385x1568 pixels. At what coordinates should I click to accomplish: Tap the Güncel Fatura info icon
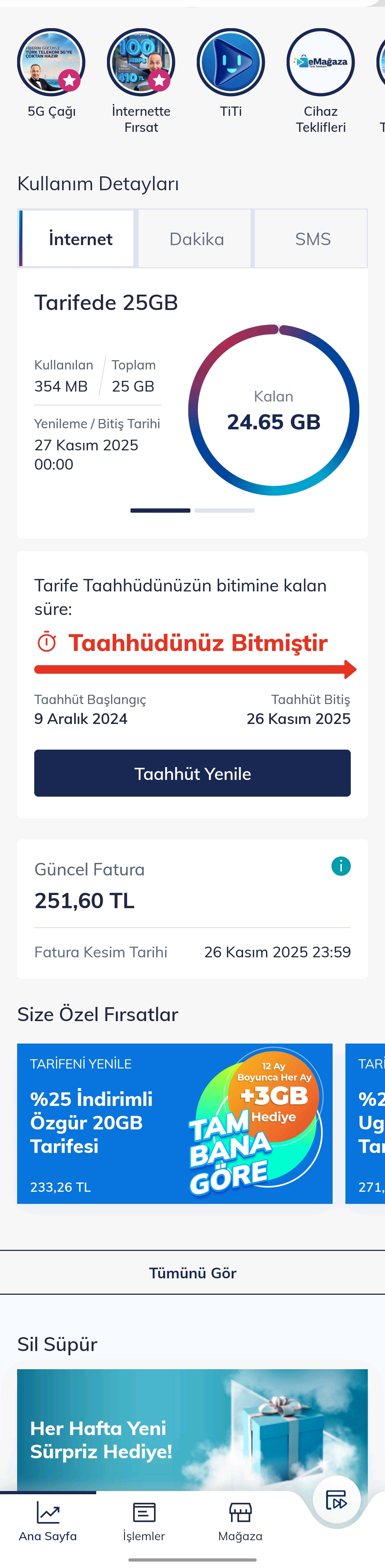pyautogui.click(x=340, y=865)
